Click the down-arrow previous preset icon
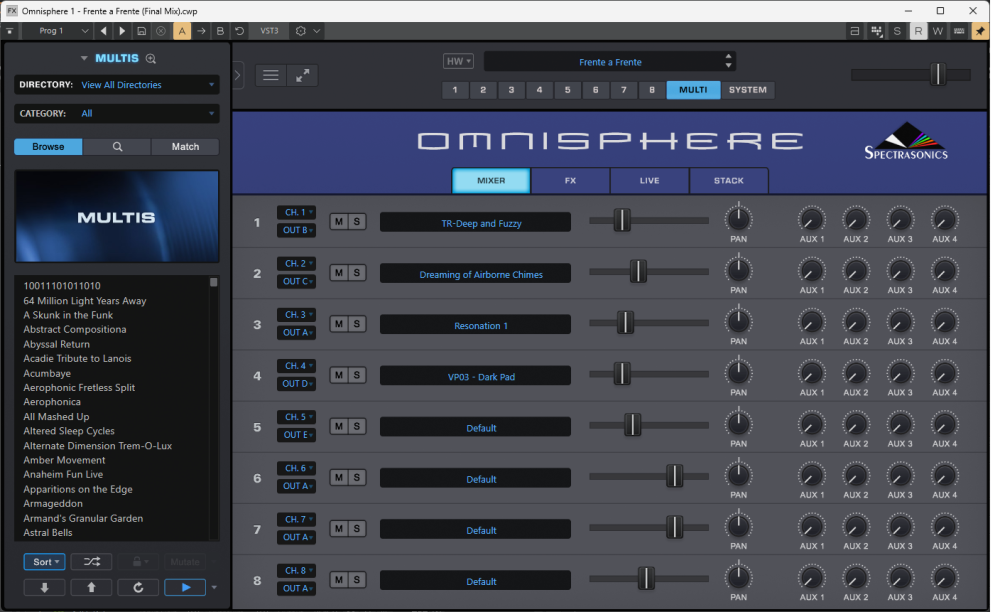This screenshot has width=1000, height=612. (x=44, y=587)
